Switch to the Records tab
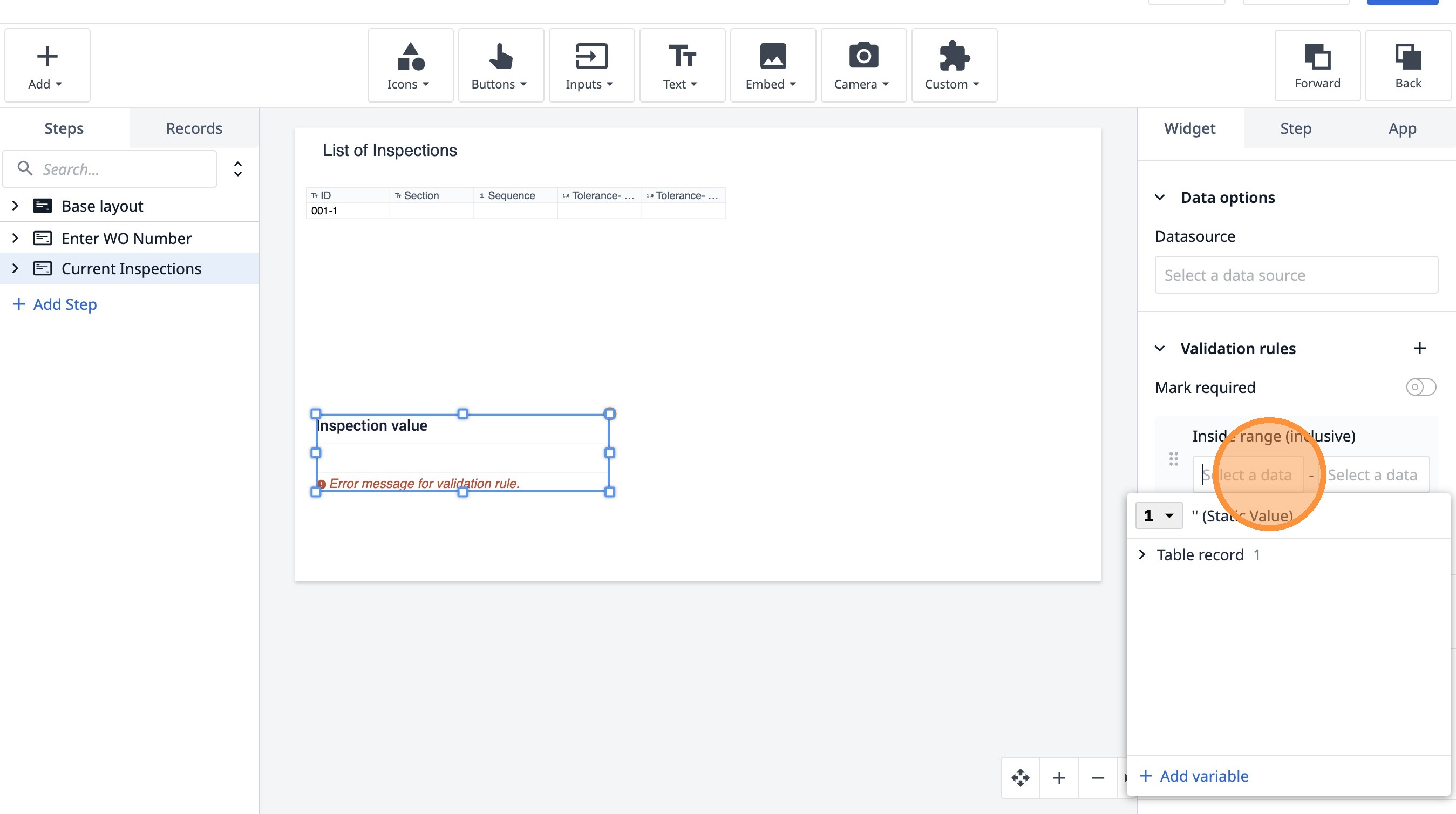The height and width of the screenshot is (814, 1456). [x=194, y=128]
